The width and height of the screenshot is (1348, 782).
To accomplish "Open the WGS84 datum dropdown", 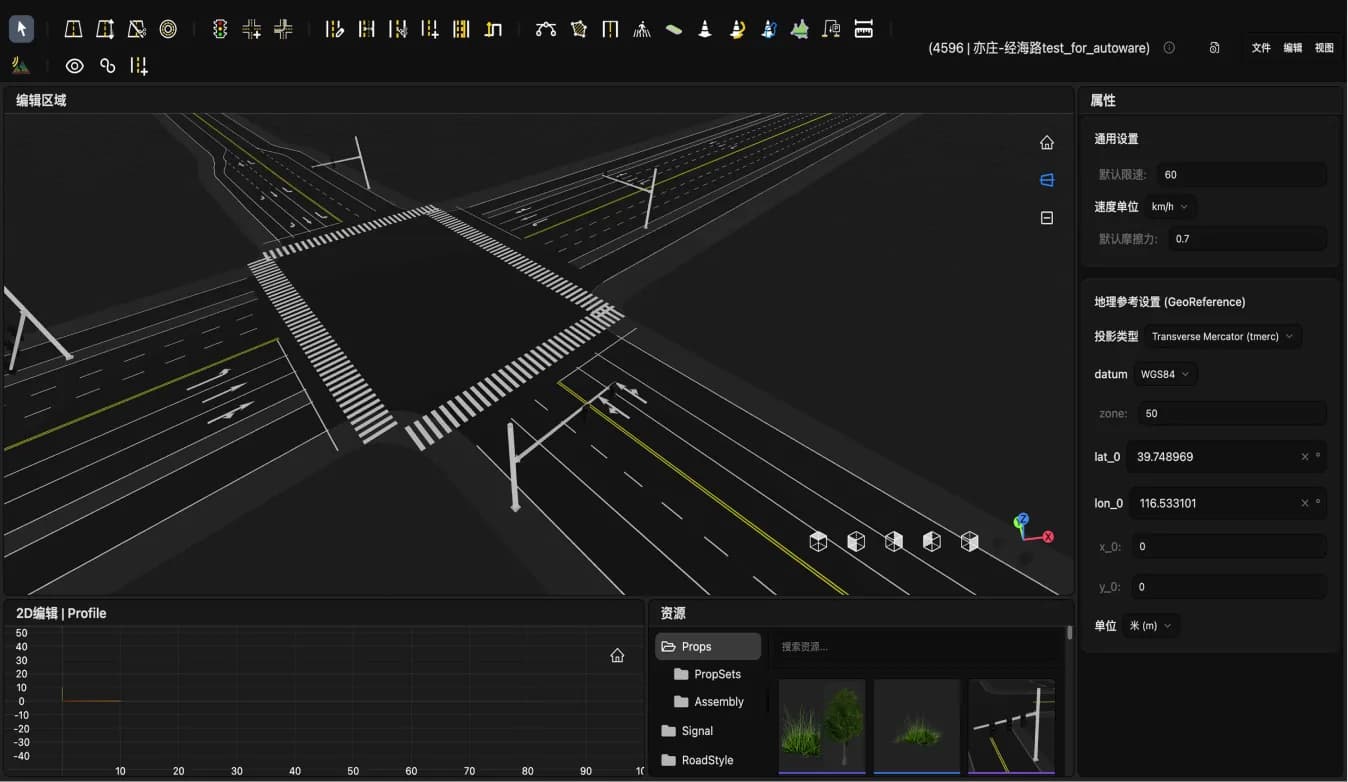I will 1166,374.
